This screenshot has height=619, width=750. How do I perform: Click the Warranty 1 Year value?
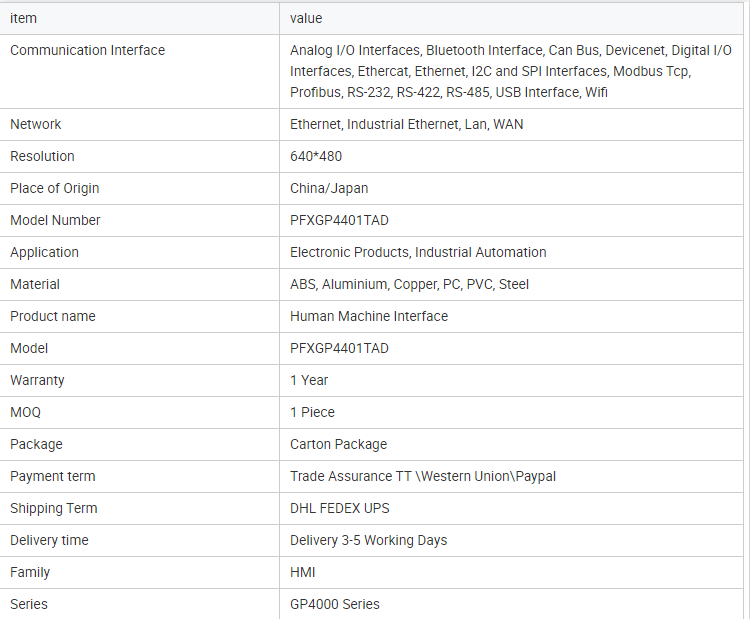309,380
